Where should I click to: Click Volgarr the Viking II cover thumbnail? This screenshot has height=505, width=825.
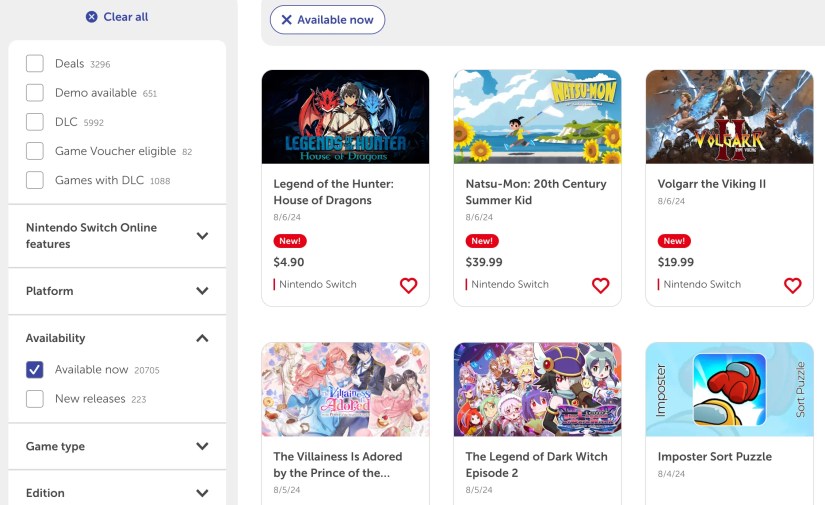pos(729,117)
